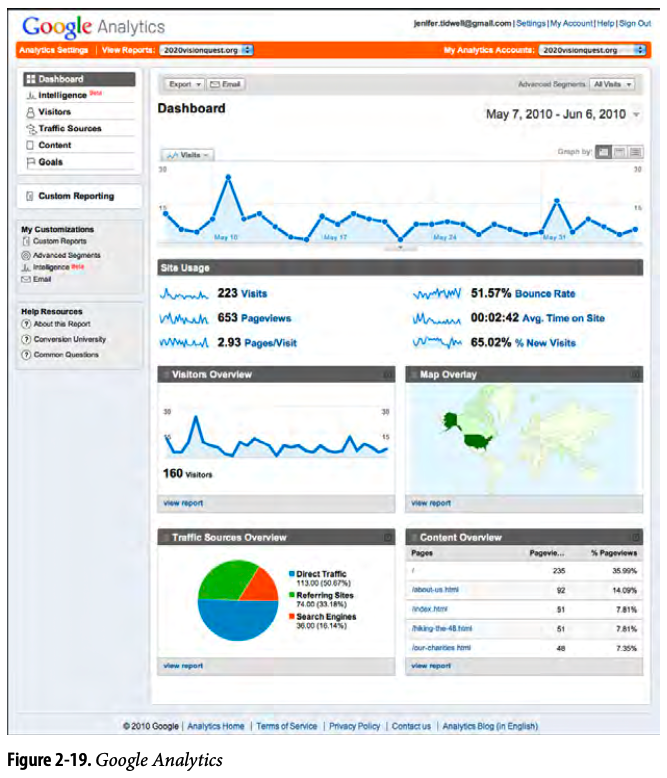Open the Visitors section

pyautogui.click(x=55, y=112)
